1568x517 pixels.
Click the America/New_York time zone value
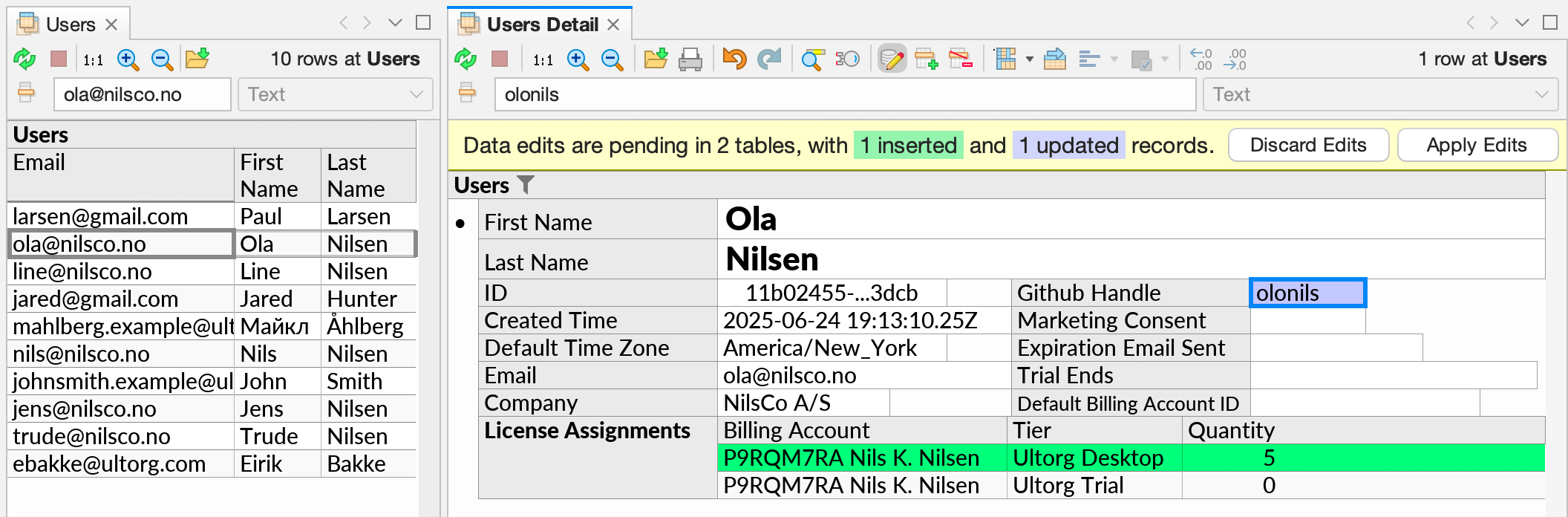pyautogui.click(x=832, y=348)
